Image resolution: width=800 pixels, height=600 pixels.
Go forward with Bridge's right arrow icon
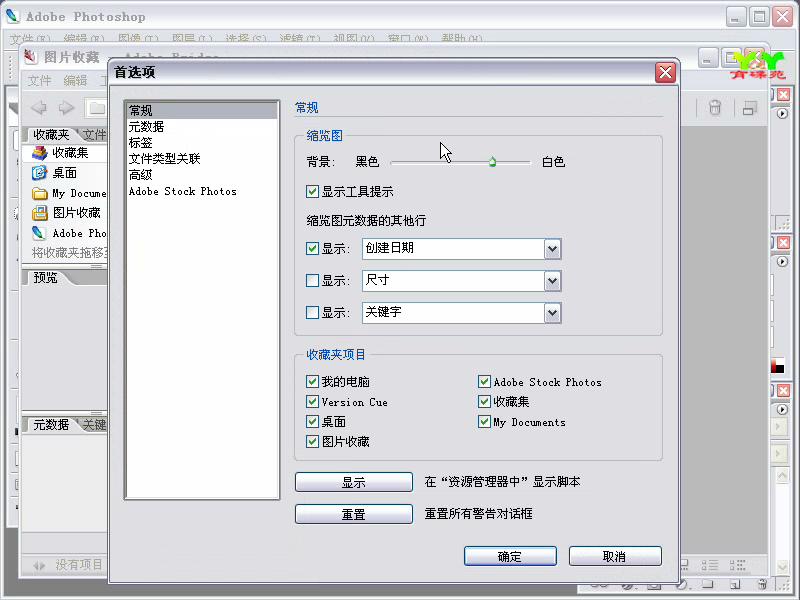(x=66, y=108)
